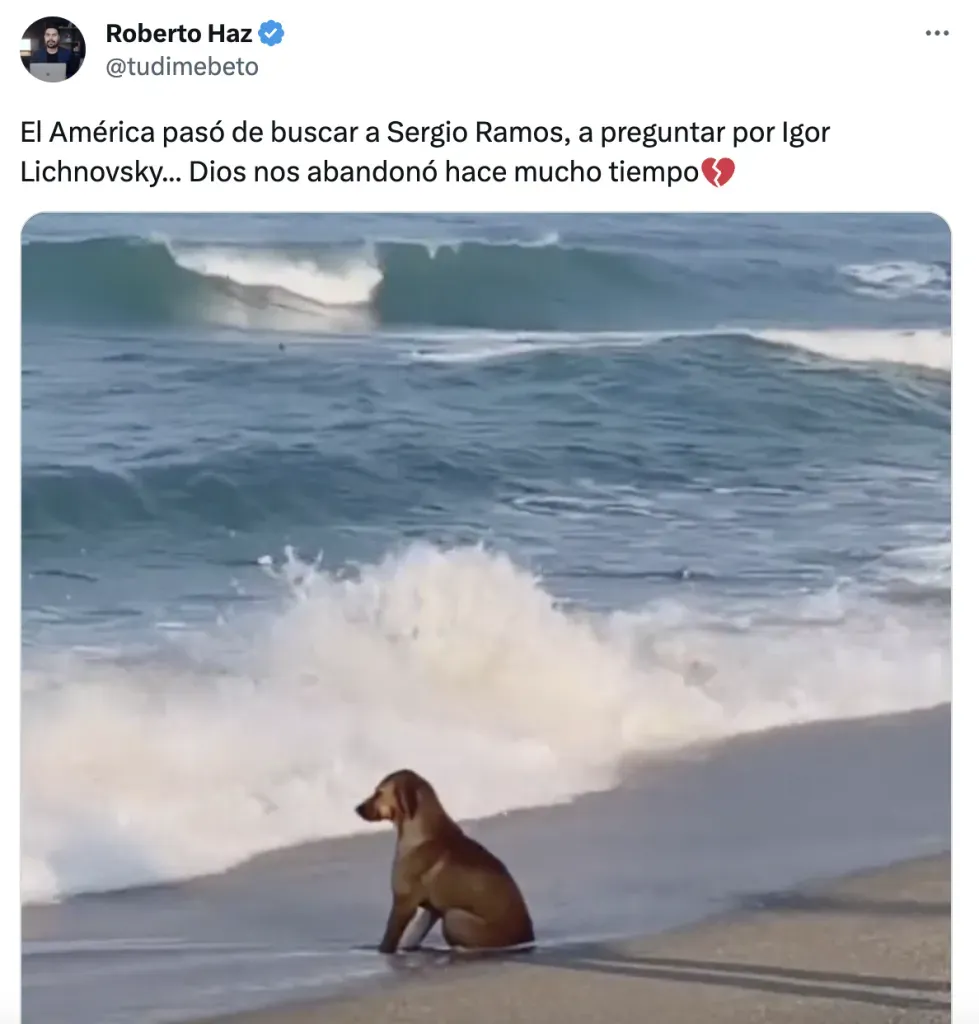The height and width of the screenshot is (1024, 979).
Task: Visit the @tudimebeto handle link
Action: [x=182, y=67]
